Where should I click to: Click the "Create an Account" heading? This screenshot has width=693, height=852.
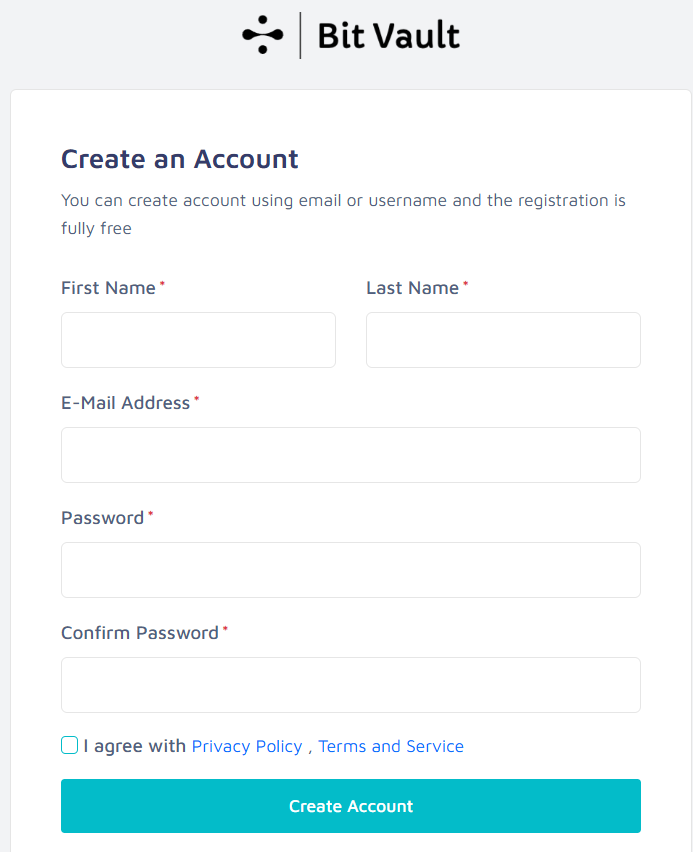pos(180,159)
